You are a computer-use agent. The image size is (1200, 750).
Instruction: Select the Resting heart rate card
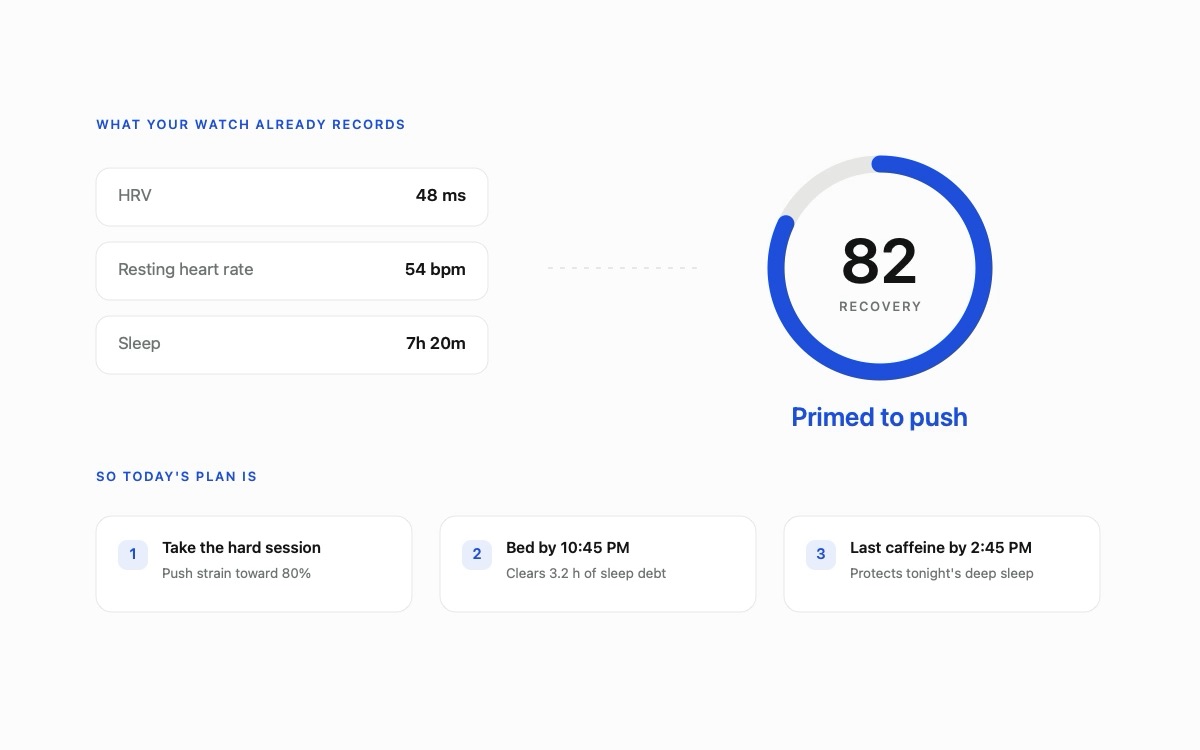[292, 270]
